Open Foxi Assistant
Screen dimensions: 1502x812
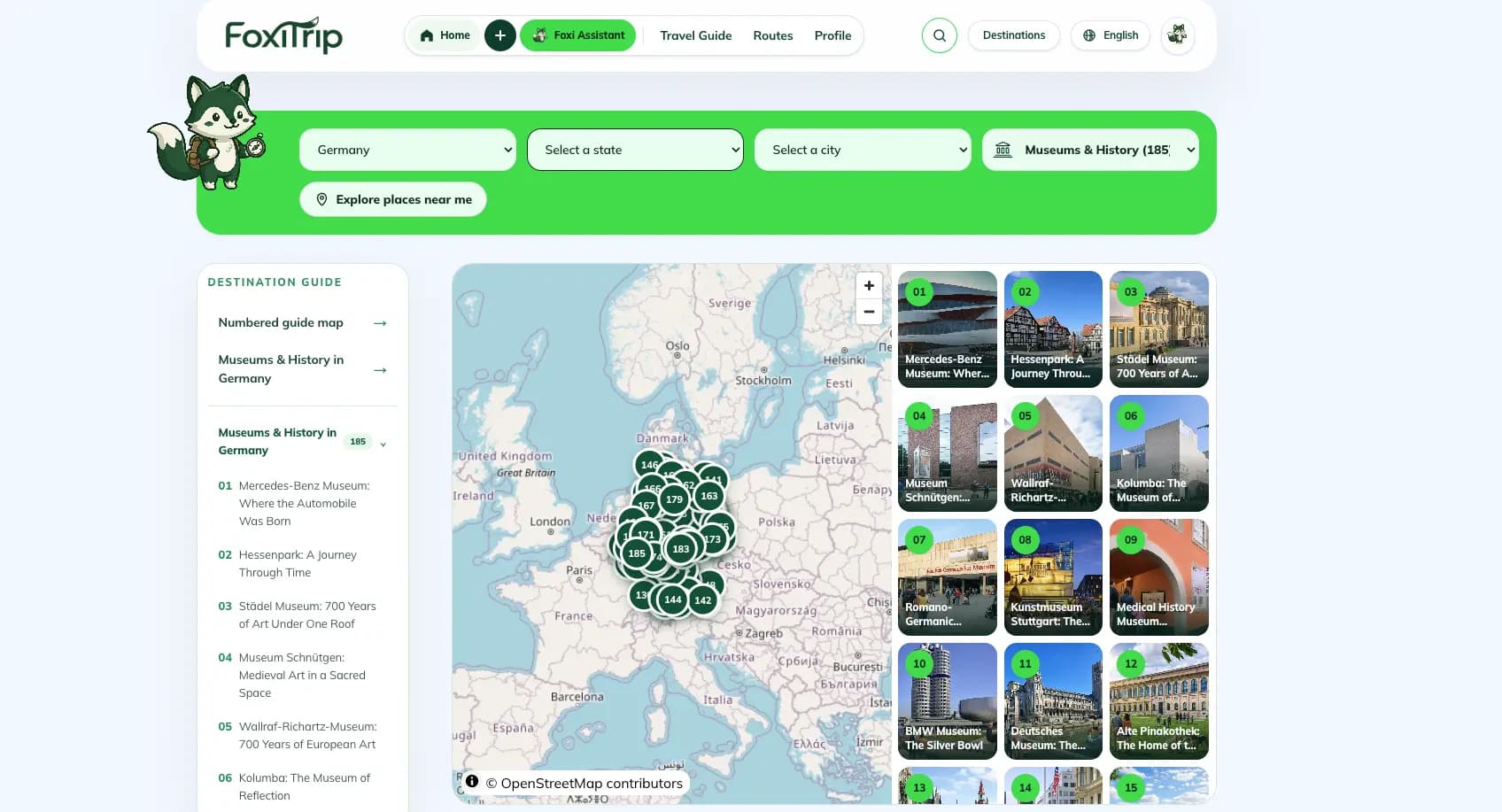coord(578,35)
